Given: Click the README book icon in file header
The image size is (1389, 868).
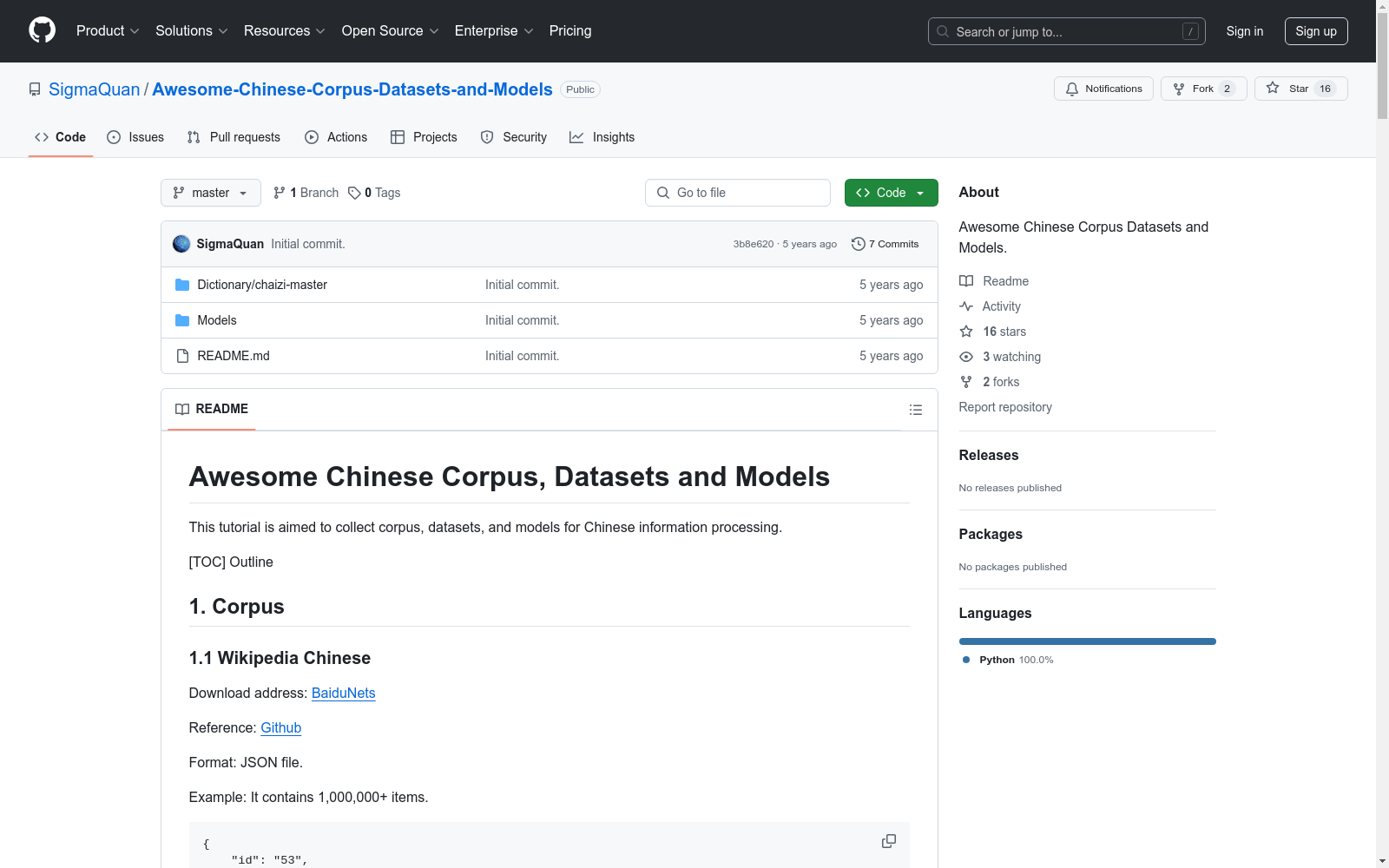Looking at the screenshot, I should pyautogui.click(x=182, y=409).
